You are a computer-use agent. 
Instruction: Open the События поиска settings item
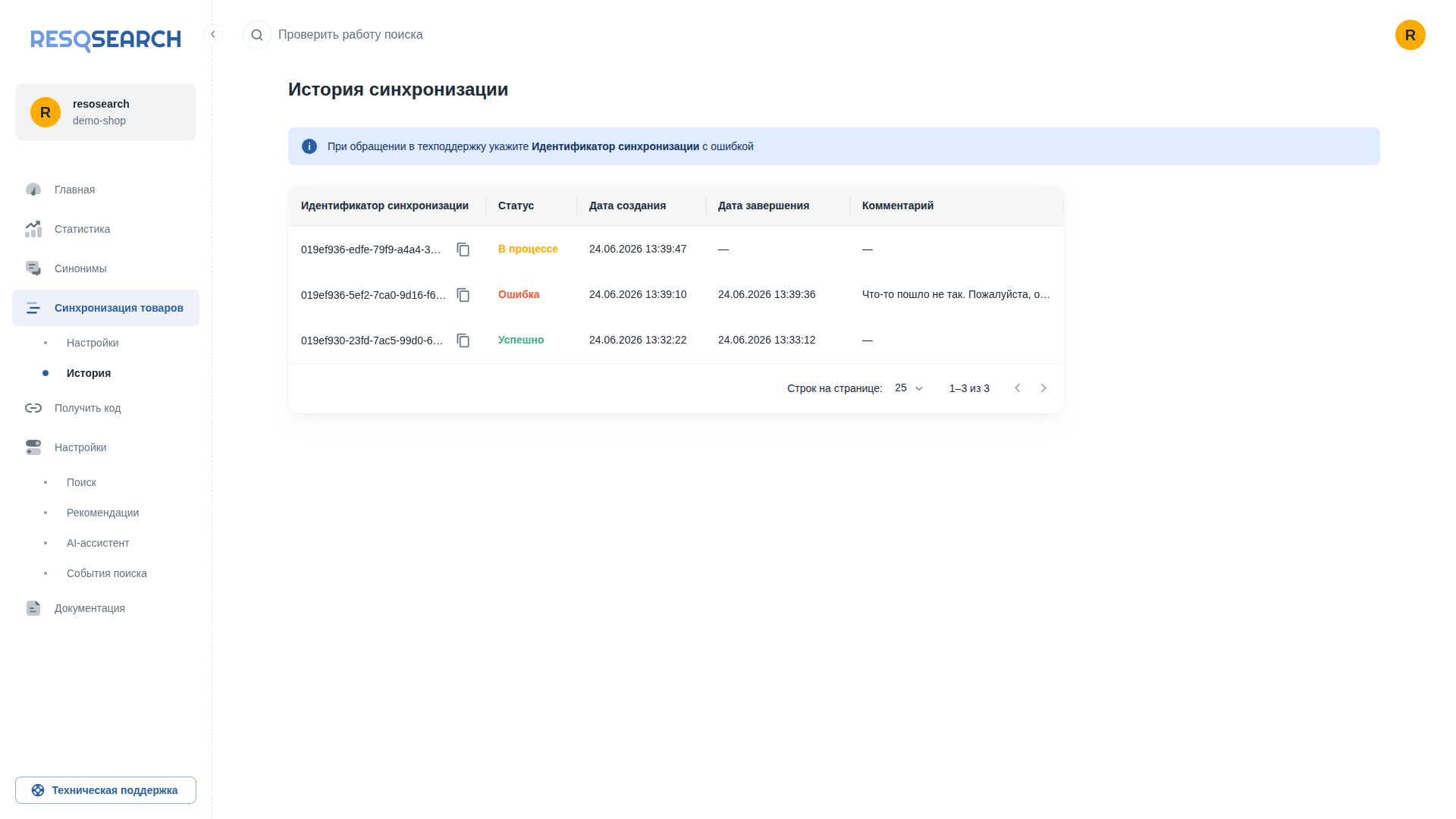pos(105,573)
